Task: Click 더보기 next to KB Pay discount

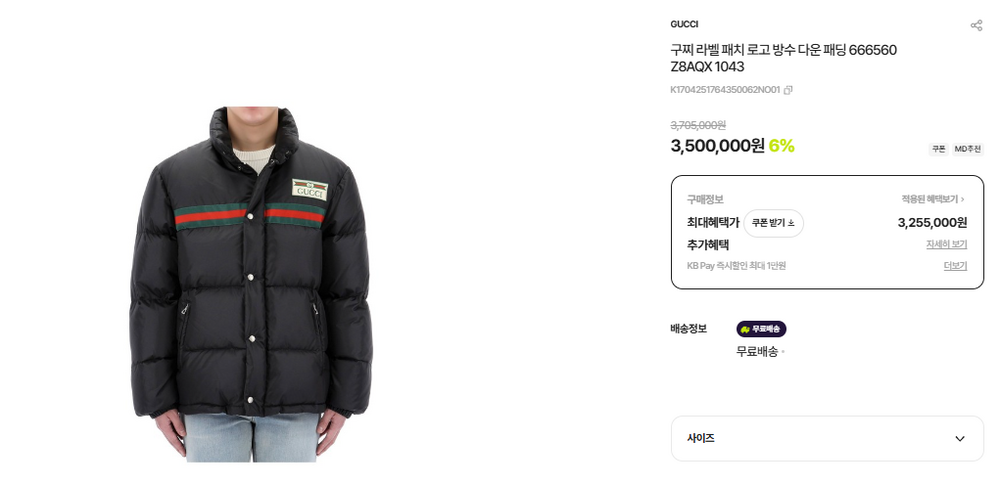Action: point(955,266)
